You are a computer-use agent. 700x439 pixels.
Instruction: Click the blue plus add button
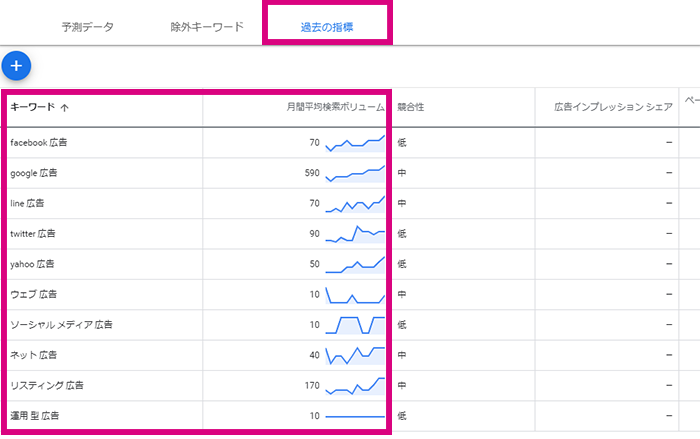pos(17,66)
